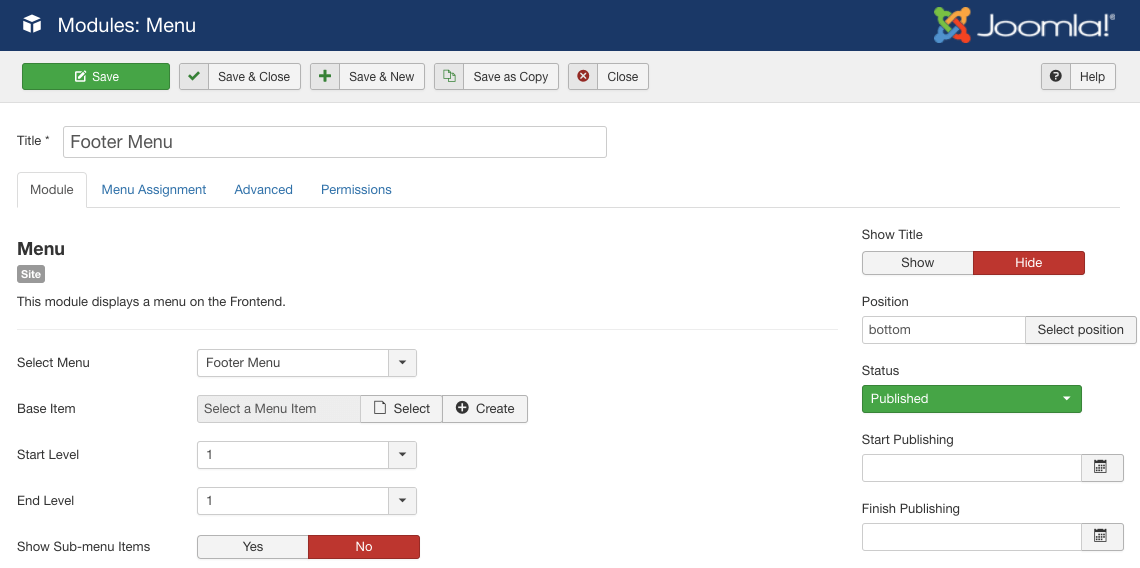Click the Joomla logo in header
Screen dimensions: 1140x568
1023,25
